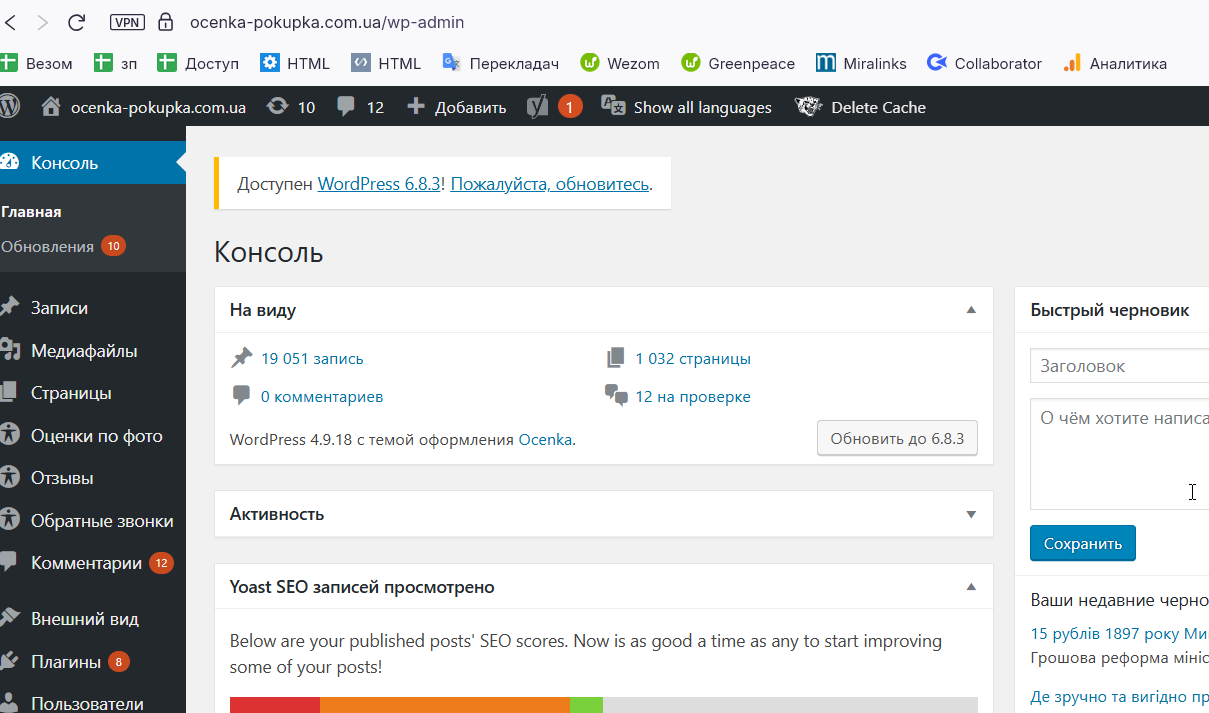
Task: Open the 15 рублів 1897 року draft link
Action: (x=1119, y=633)
